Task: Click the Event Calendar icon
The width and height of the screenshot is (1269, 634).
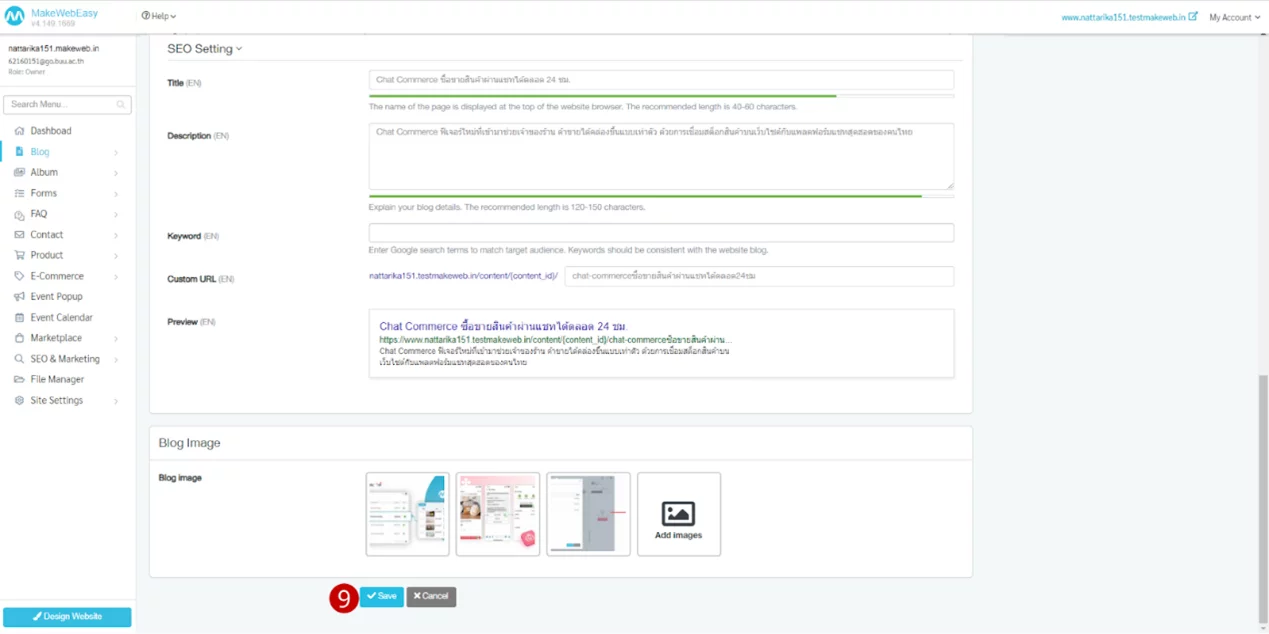Action: tap(19, 318)
